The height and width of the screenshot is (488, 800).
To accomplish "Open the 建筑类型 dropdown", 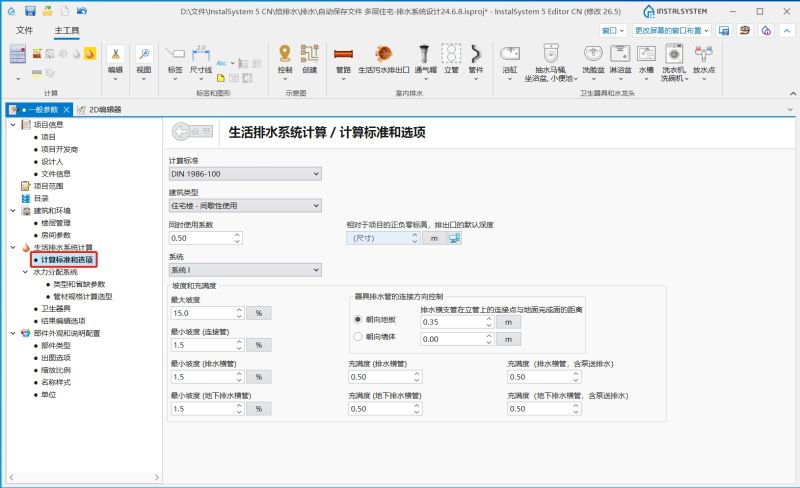I will pyautogui.click(x=245, y=206).
